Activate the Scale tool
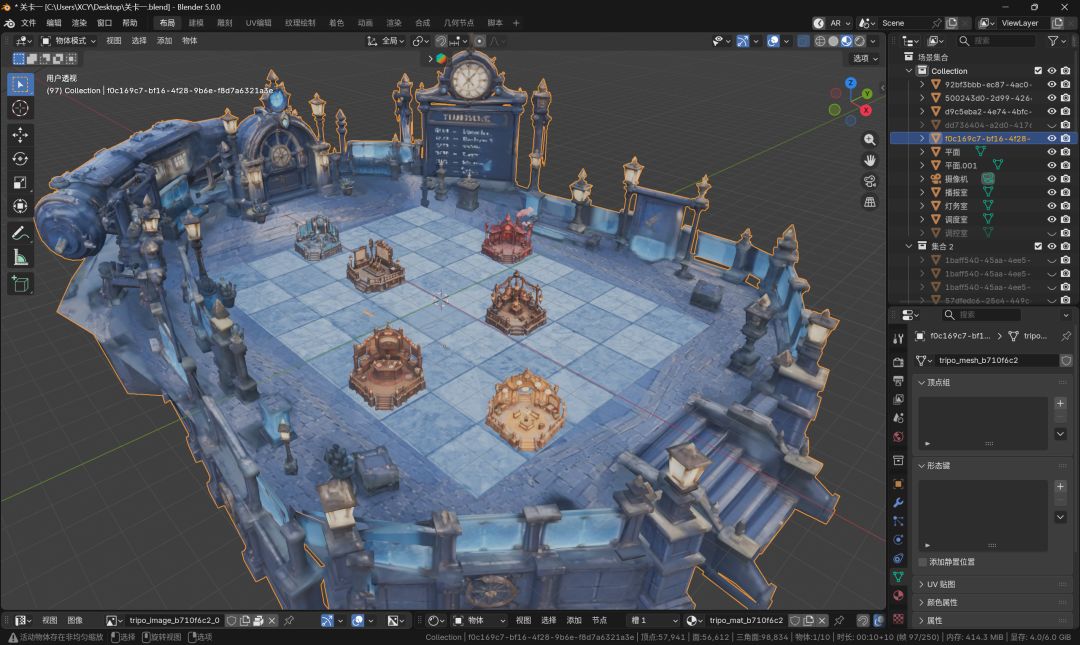 pyautogui.click(x=20, y=183)
